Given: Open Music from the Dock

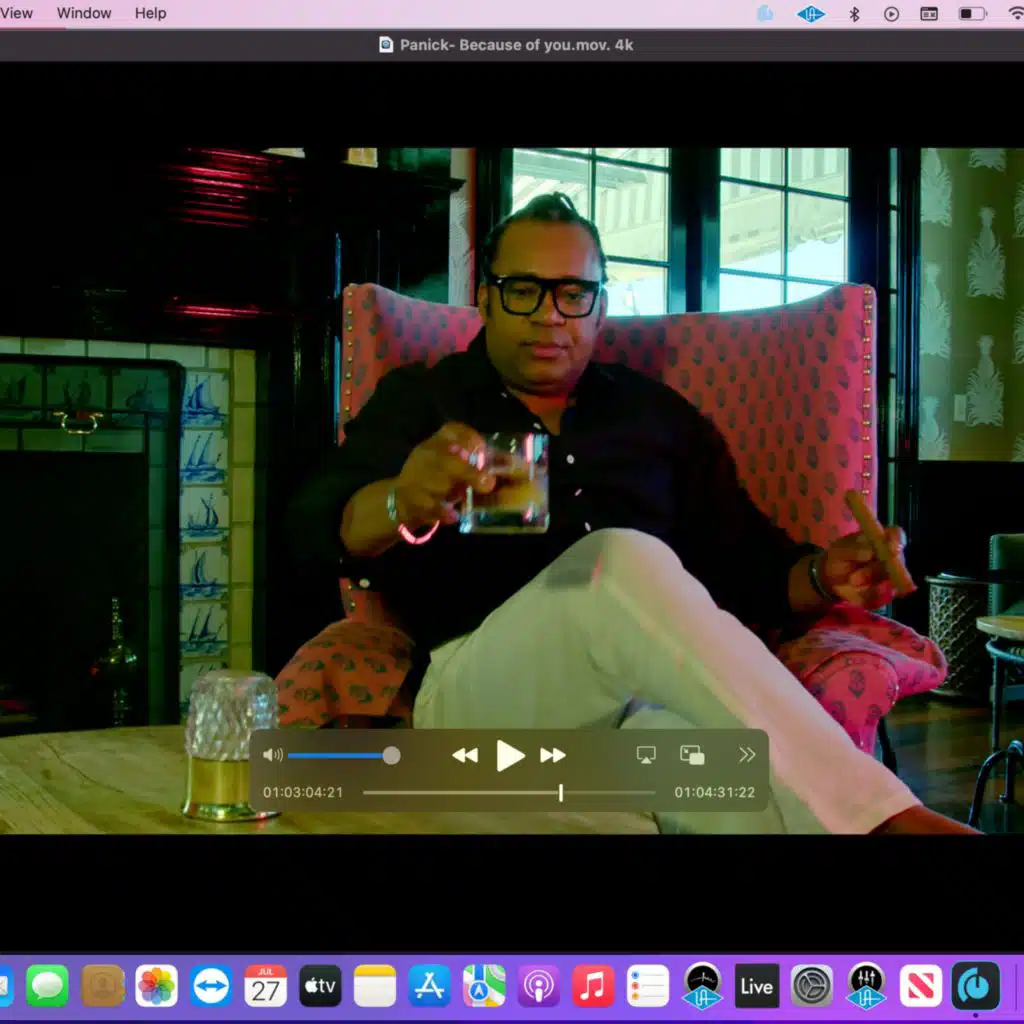Looking at the screenshot, I should tap(593, 985).
